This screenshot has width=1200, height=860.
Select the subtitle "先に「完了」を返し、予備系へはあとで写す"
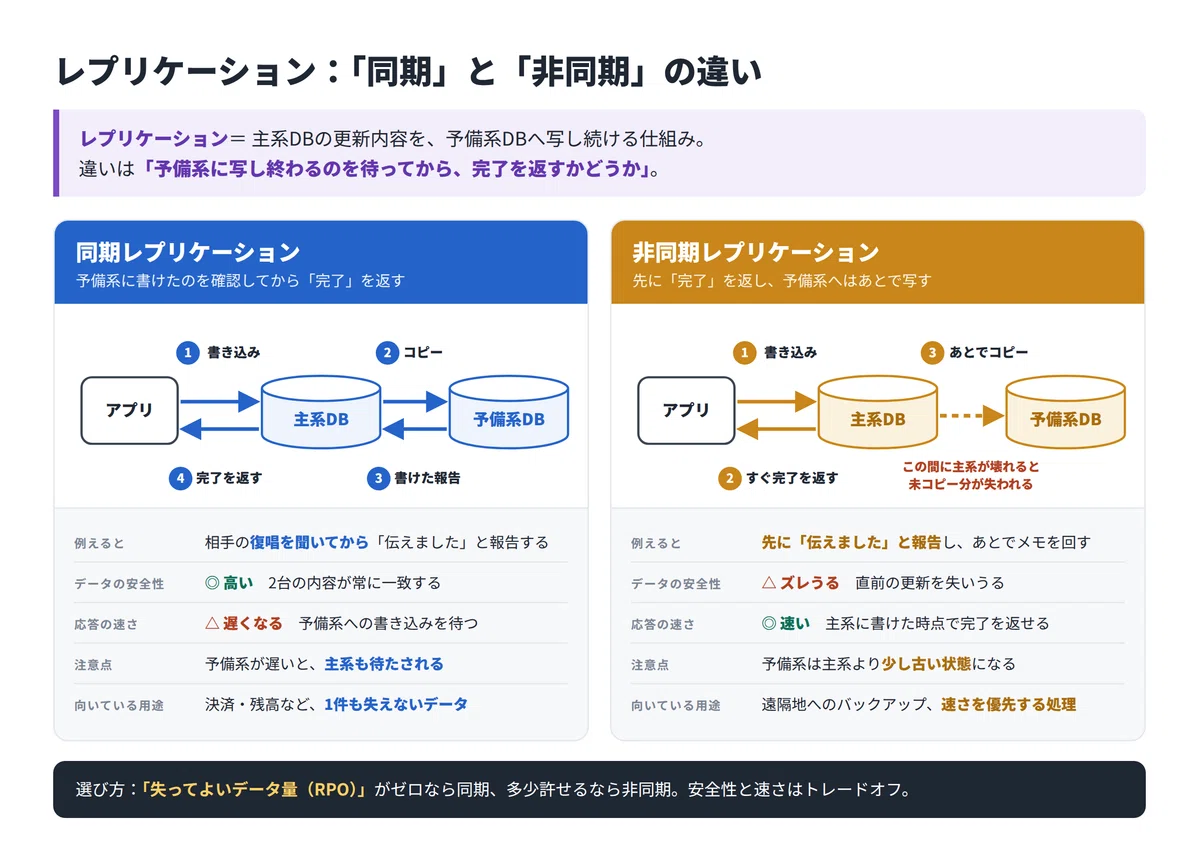coord(782,281)
